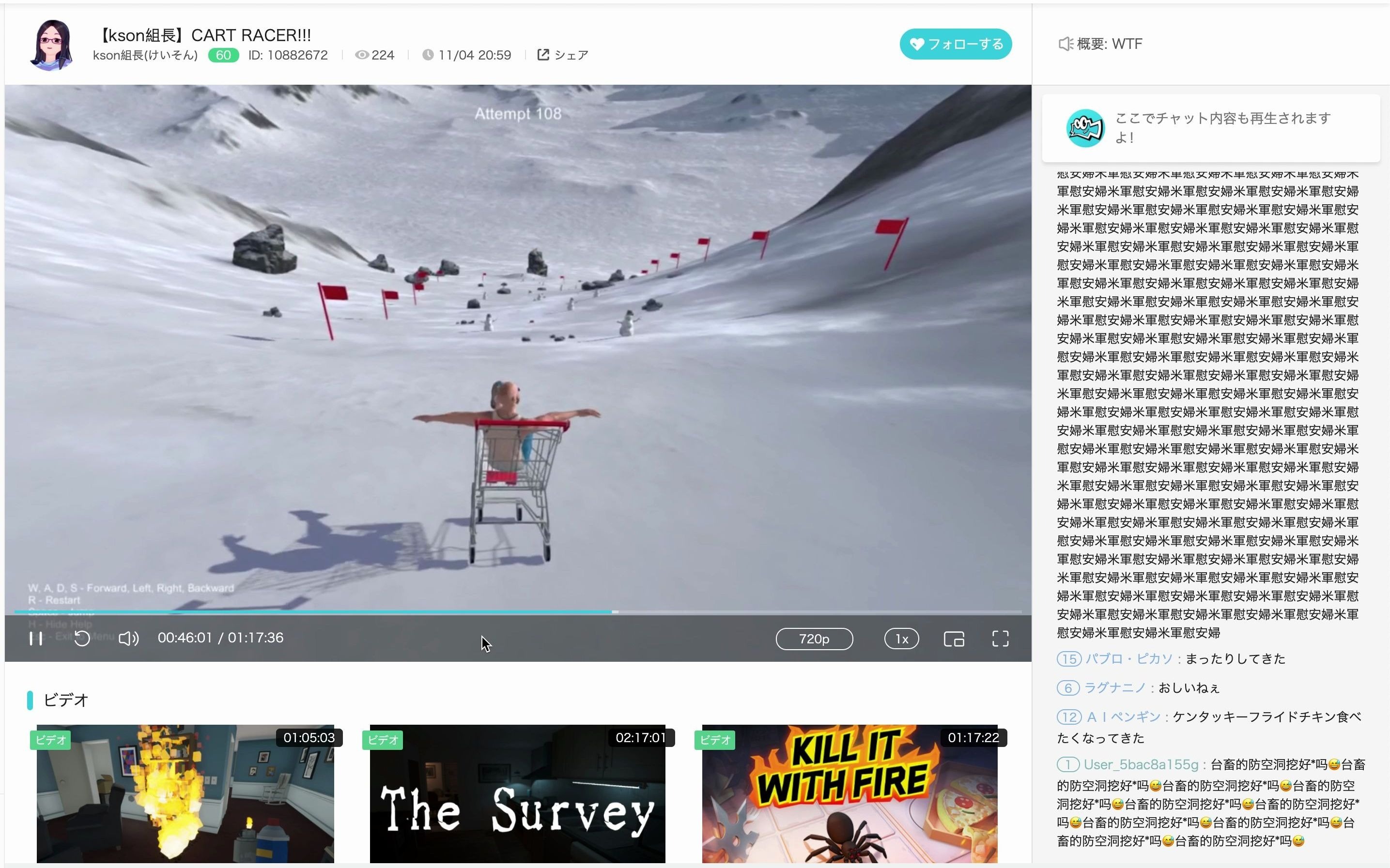This screenshot has height=868, width=1390.
Task: Click the 02:17:01 duration badge
Action: coord(641,738)
